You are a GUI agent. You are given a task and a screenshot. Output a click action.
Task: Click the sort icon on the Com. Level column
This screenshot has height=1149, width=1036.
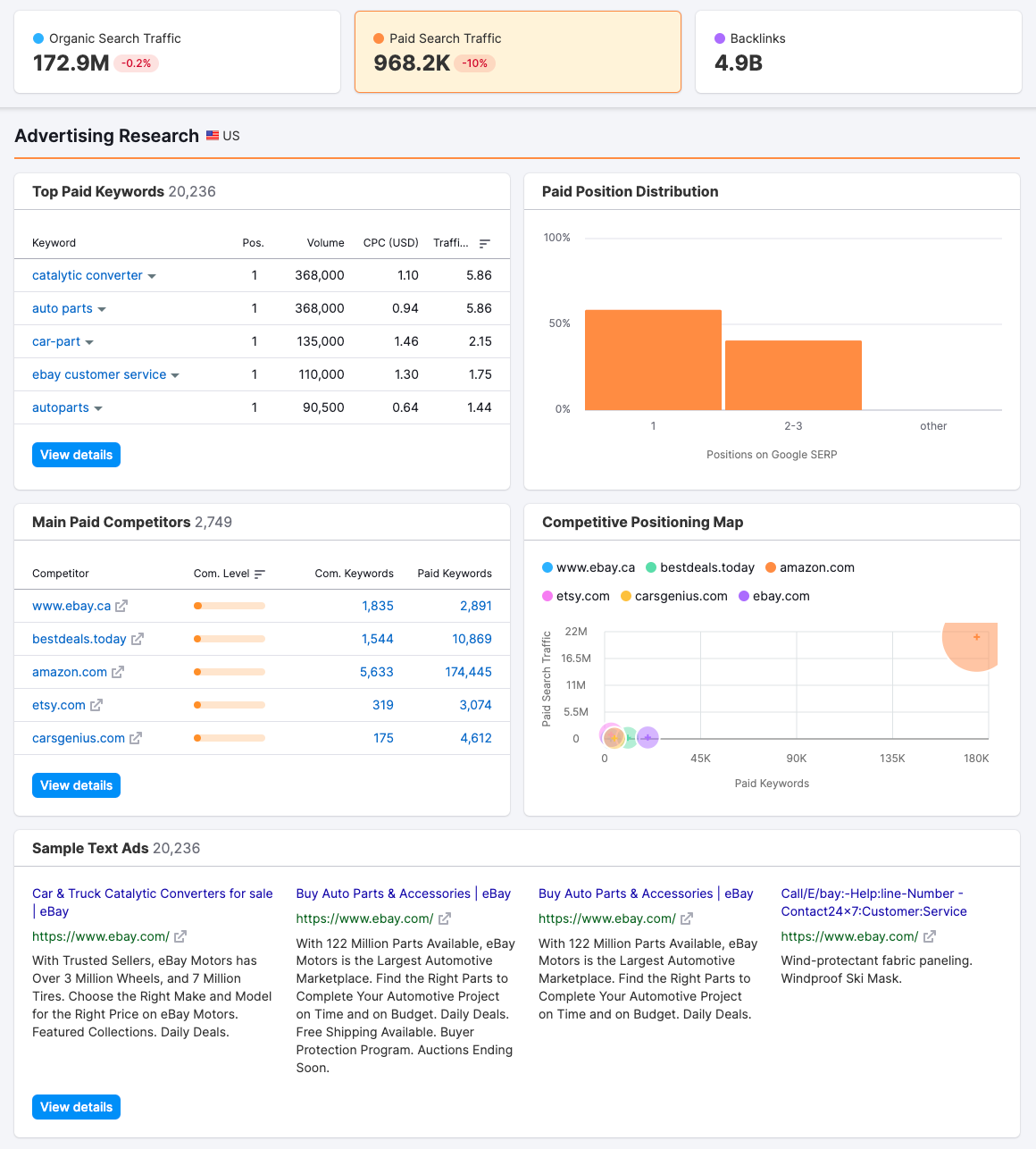click(x=259, y=573)
